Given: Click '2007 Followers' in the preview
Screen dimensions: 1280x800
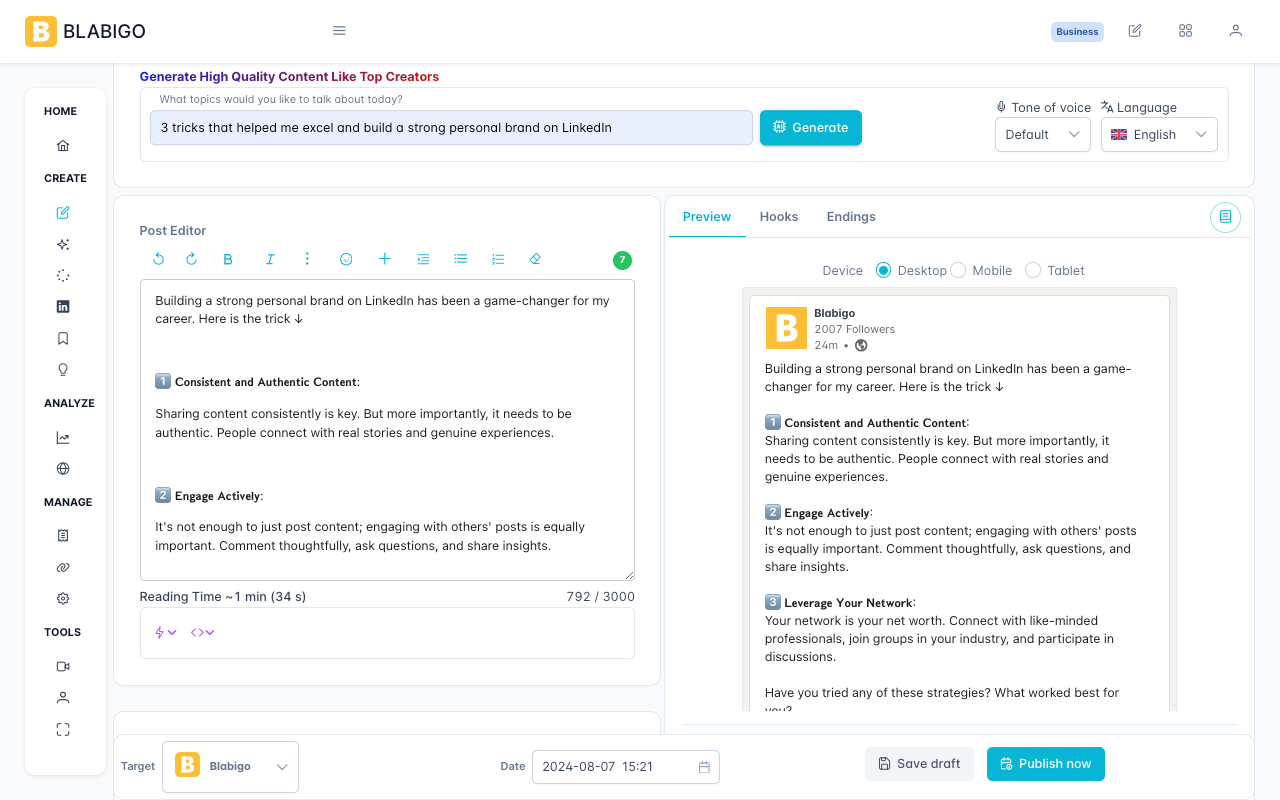Looking at the screenshot, I should (855, 329).
